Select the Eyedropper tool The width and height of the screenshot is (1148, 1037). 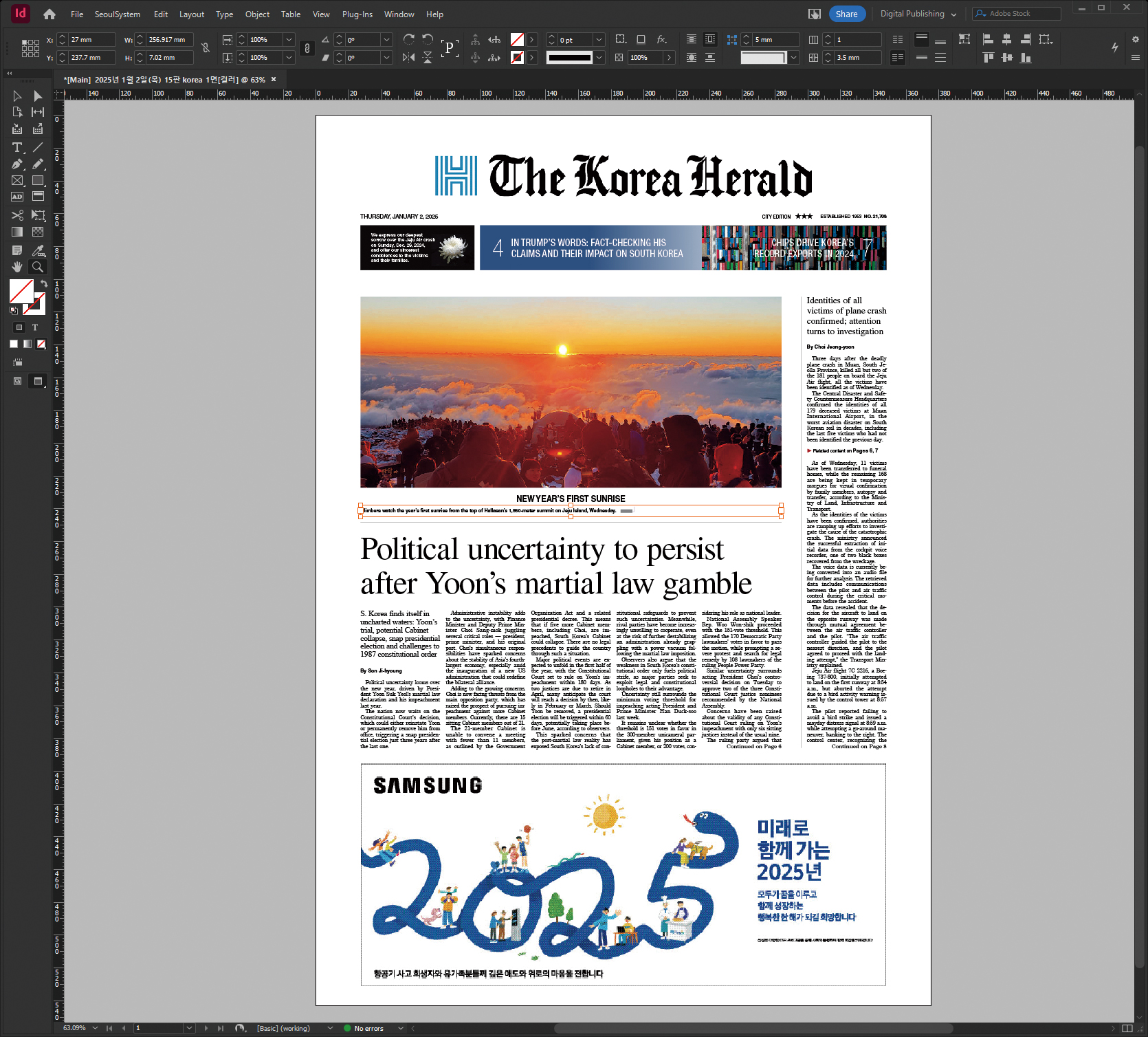(x=38, y=250)
